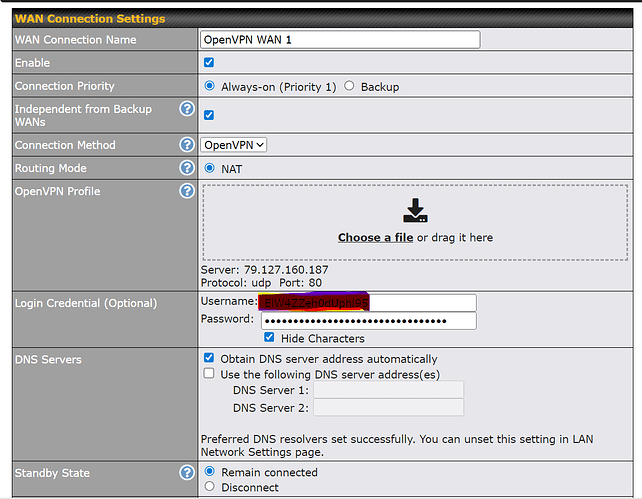
Task: Click the file upload download-arrow icon
Action: coord(415,211)
